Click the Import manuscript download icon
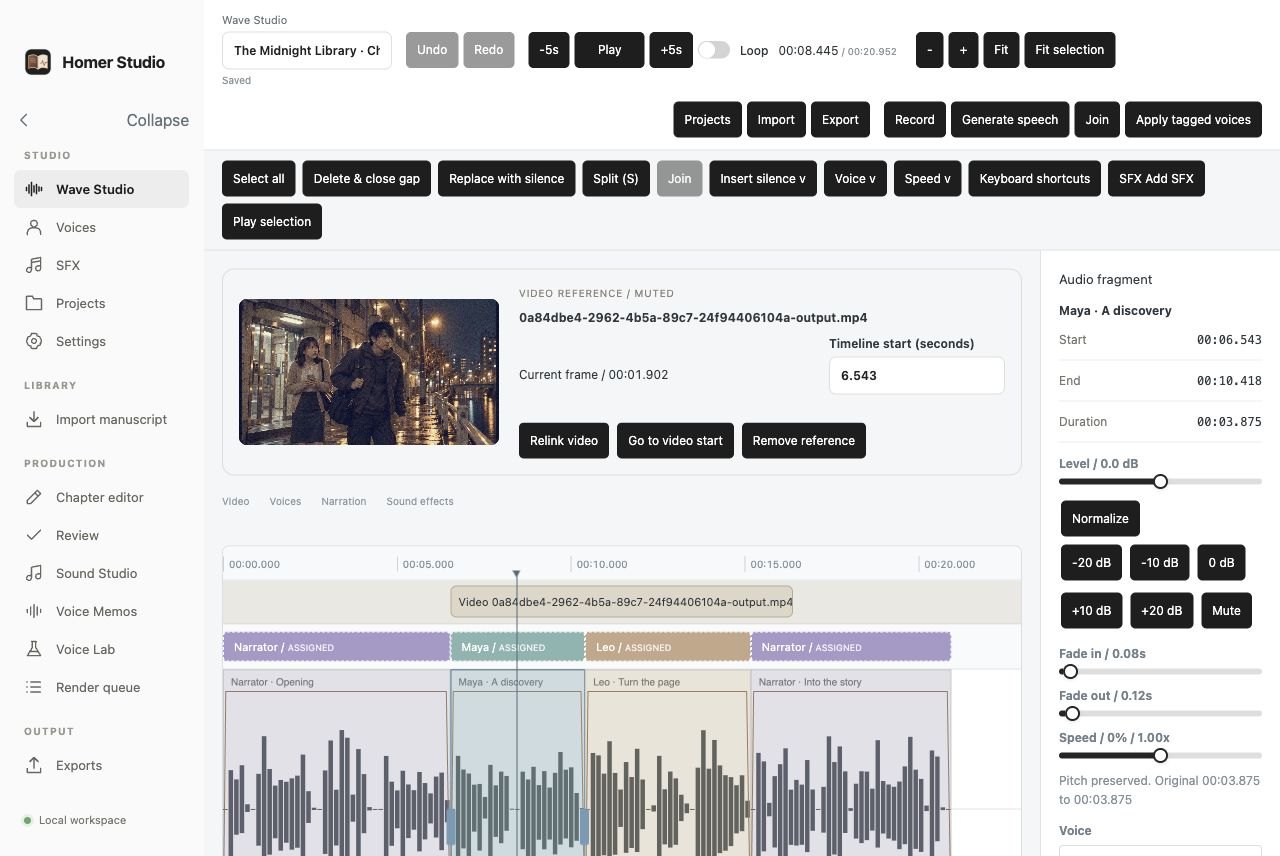Viewport: 1280px width, 856px height. 34,419
